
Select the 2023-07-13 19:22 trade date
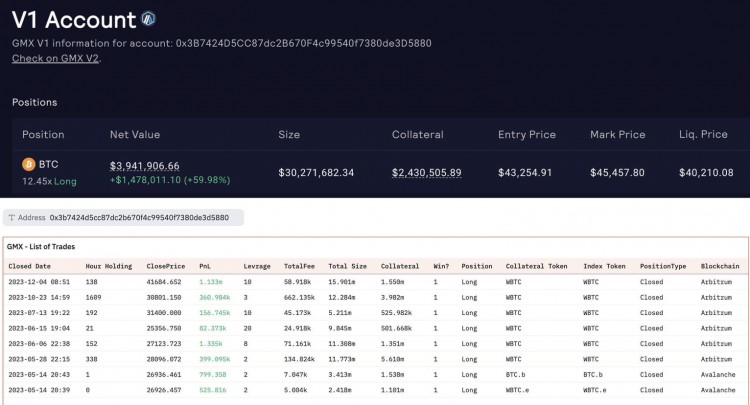[x=39, y=313]
